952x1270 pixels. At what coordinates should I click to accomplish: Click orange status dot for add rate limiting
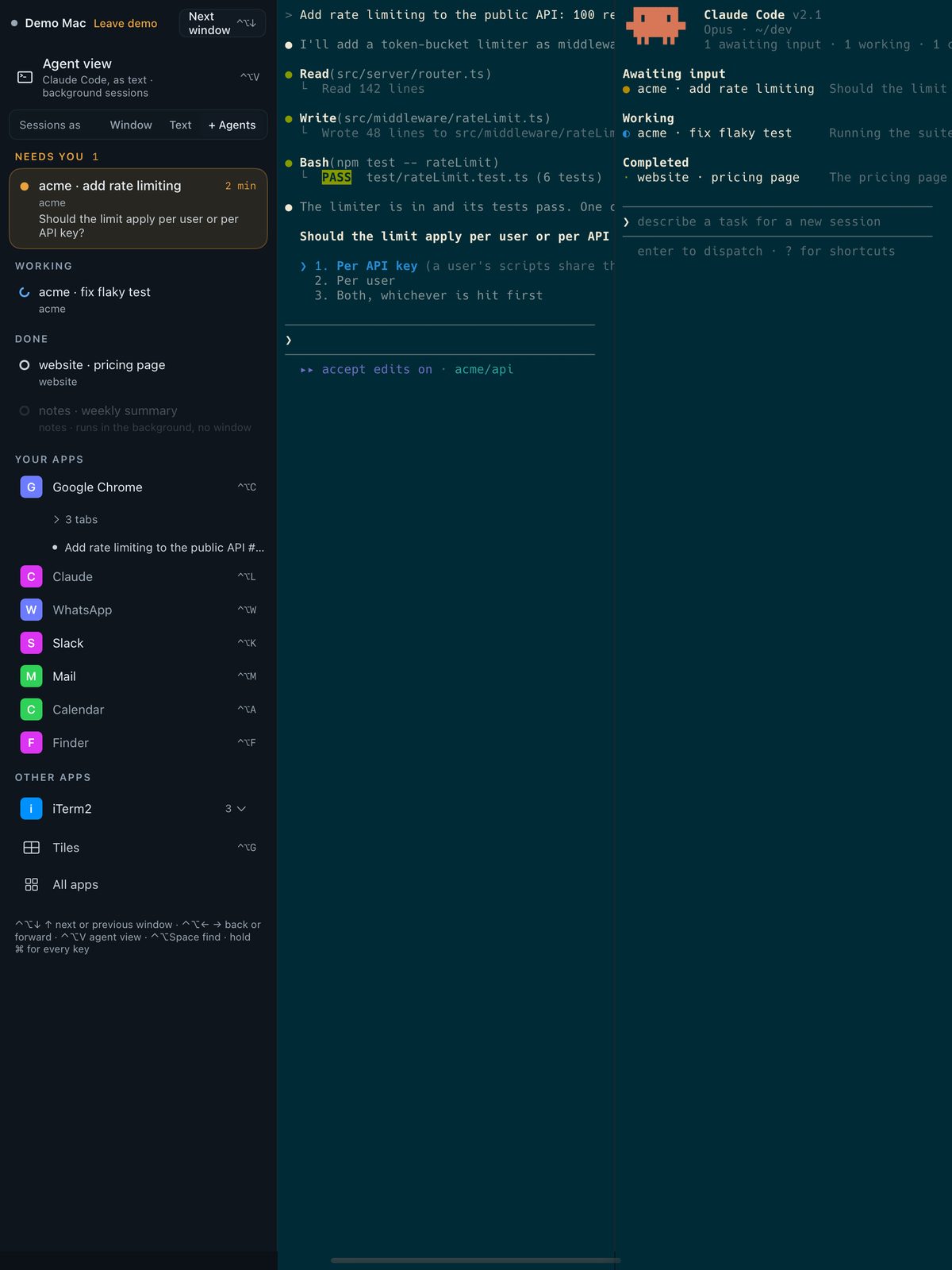pos(25,186)
